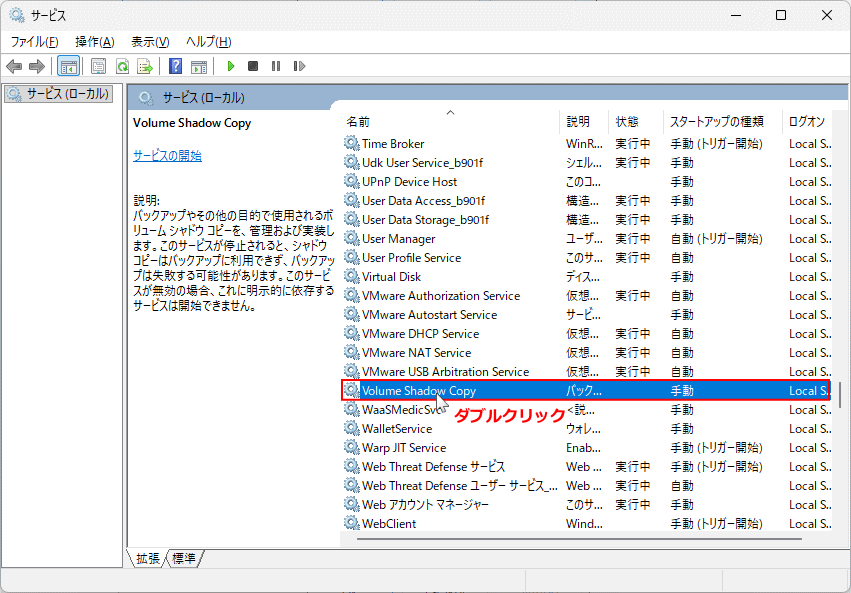Start the selected service using the green play icon
This screenshot has width=851, height=593.
[x=231, y=66]
